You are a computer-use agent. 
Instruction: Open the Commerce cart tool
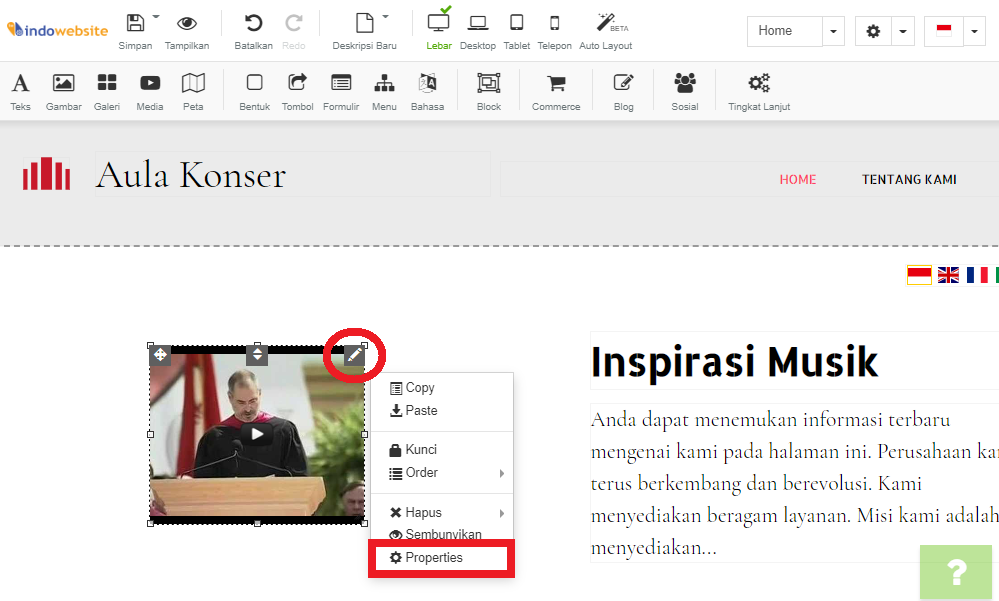[x=556, y=84]
